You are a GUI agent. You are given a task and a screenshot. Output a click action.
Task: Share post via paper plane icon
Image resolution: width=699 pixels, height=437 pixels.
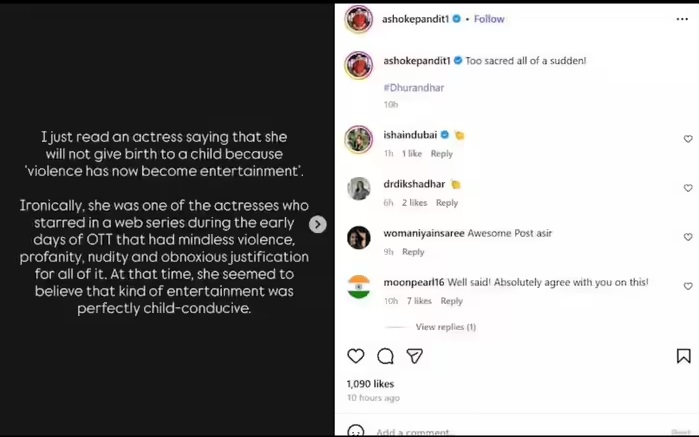coord(414,356)
